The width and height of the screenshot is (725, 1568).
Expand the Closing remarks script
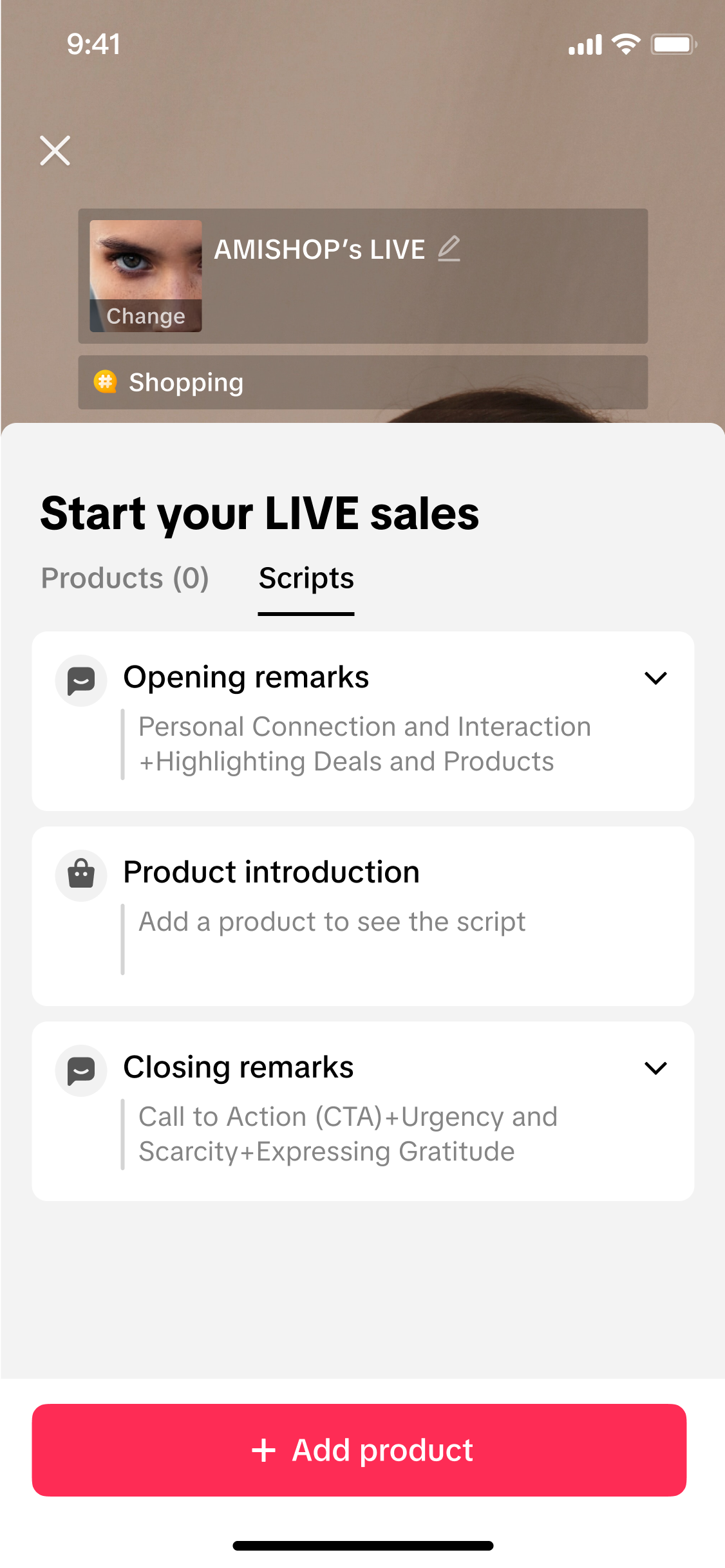(x=655, y=1068)
